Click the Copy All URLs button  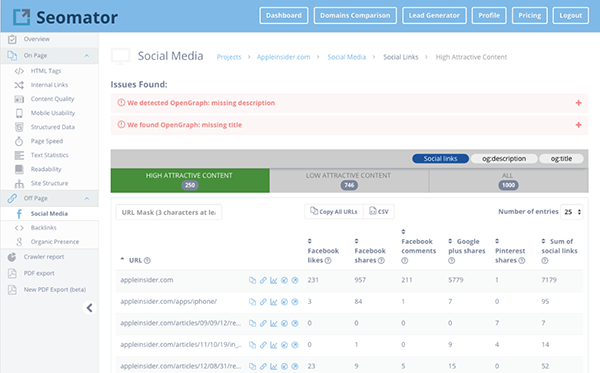[x=334, y=212]
